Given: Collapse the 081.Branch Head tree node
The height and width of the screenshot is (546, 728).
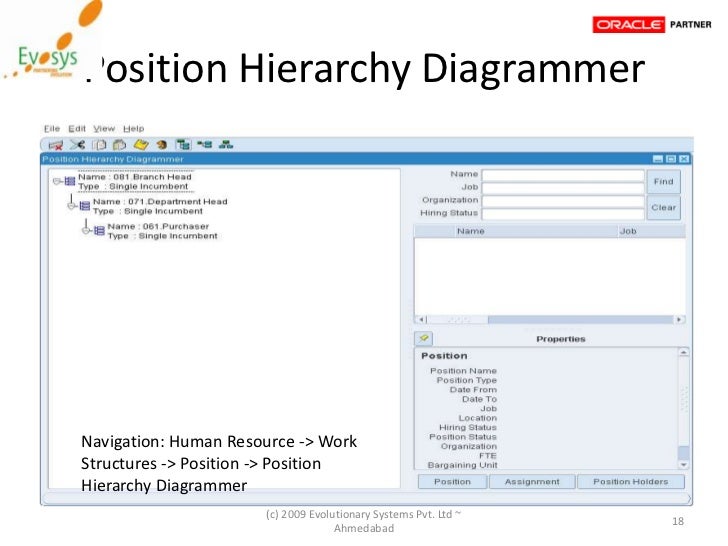Looking at the screenshot, I should (57, 181).
